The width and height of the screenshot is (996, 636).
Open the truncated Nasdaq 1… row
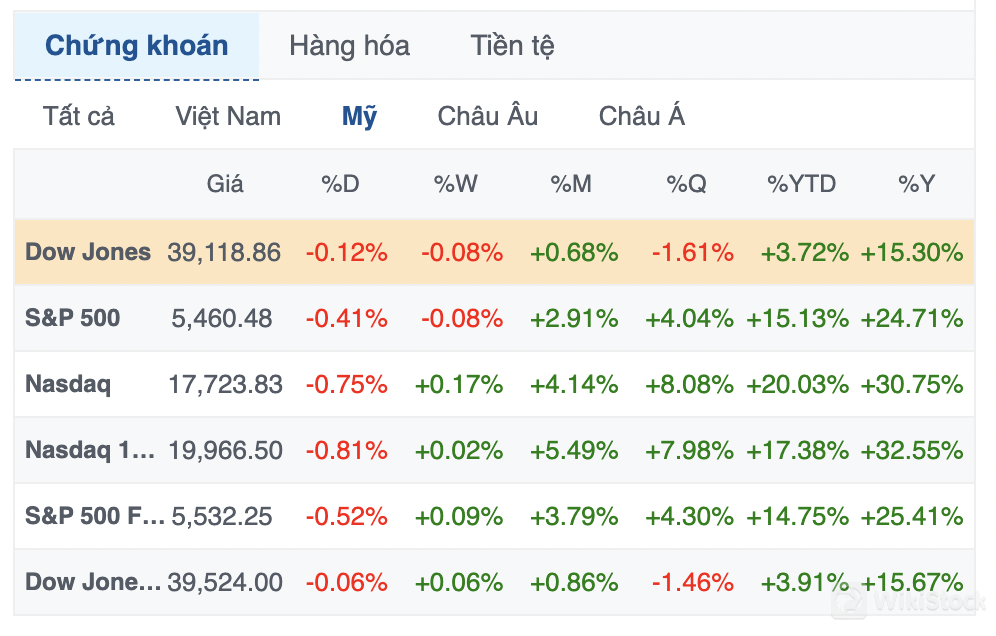pyautogui.click(x=90, y=450)
